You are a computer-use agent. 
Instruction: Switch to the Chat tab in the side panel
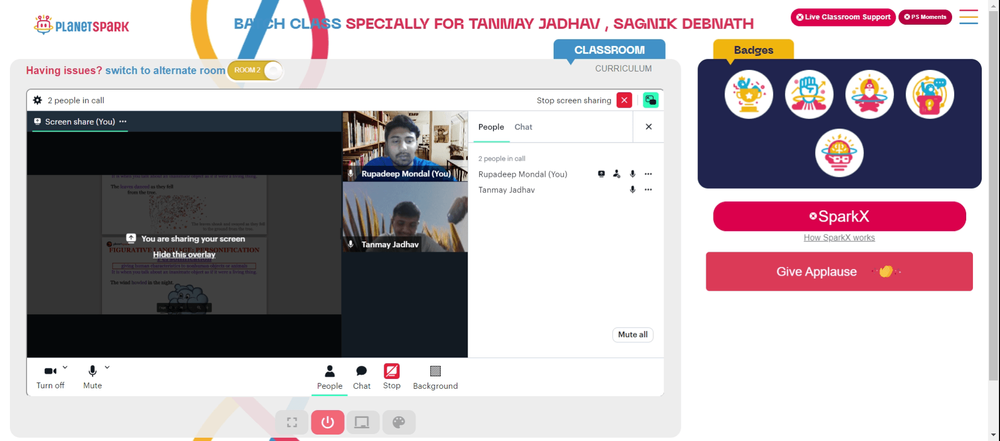tap(524, 127)
